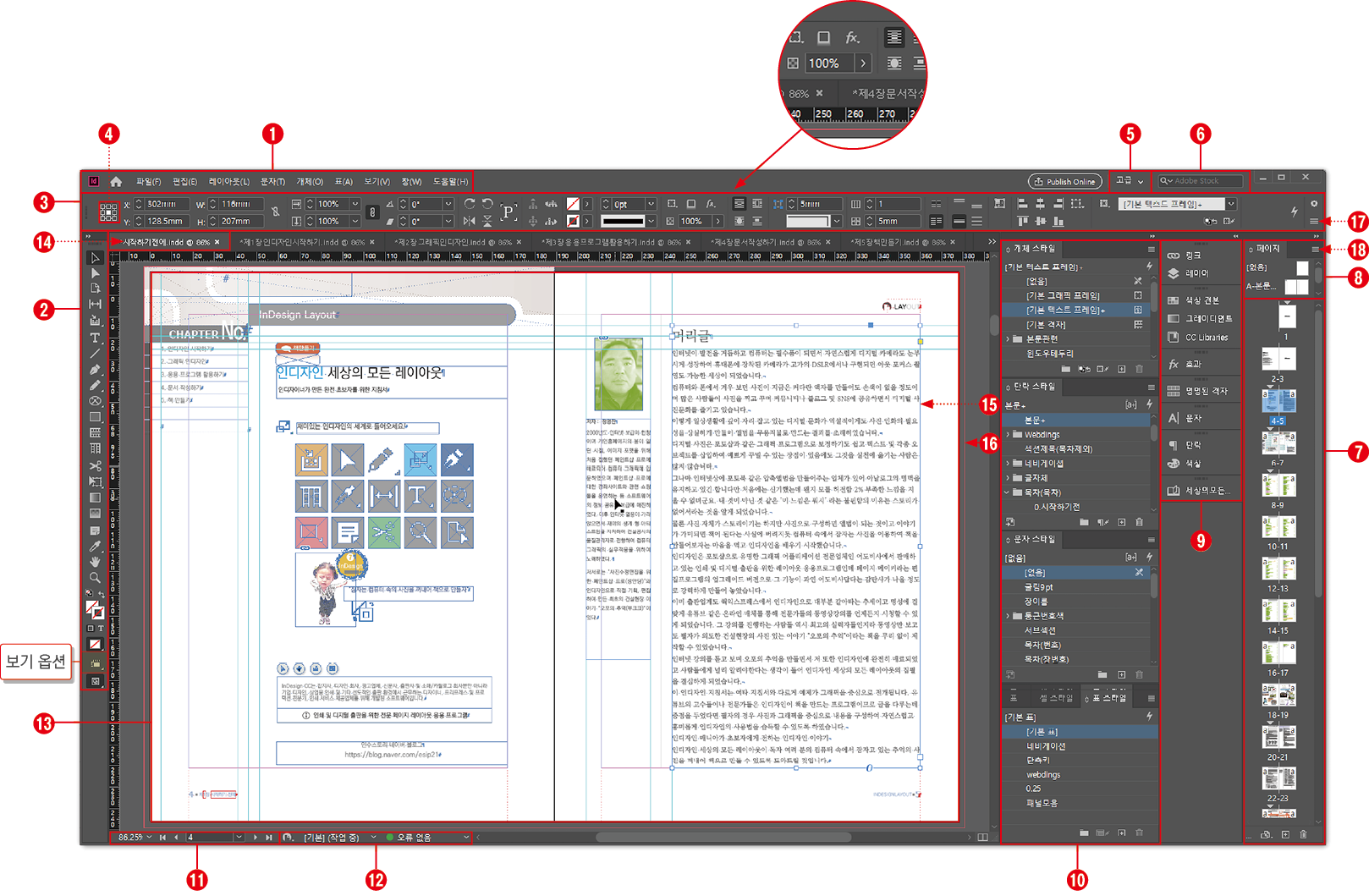
Task: Open the 색상 견본 (Swatches) panel
Action: (x=1194, y=300)
